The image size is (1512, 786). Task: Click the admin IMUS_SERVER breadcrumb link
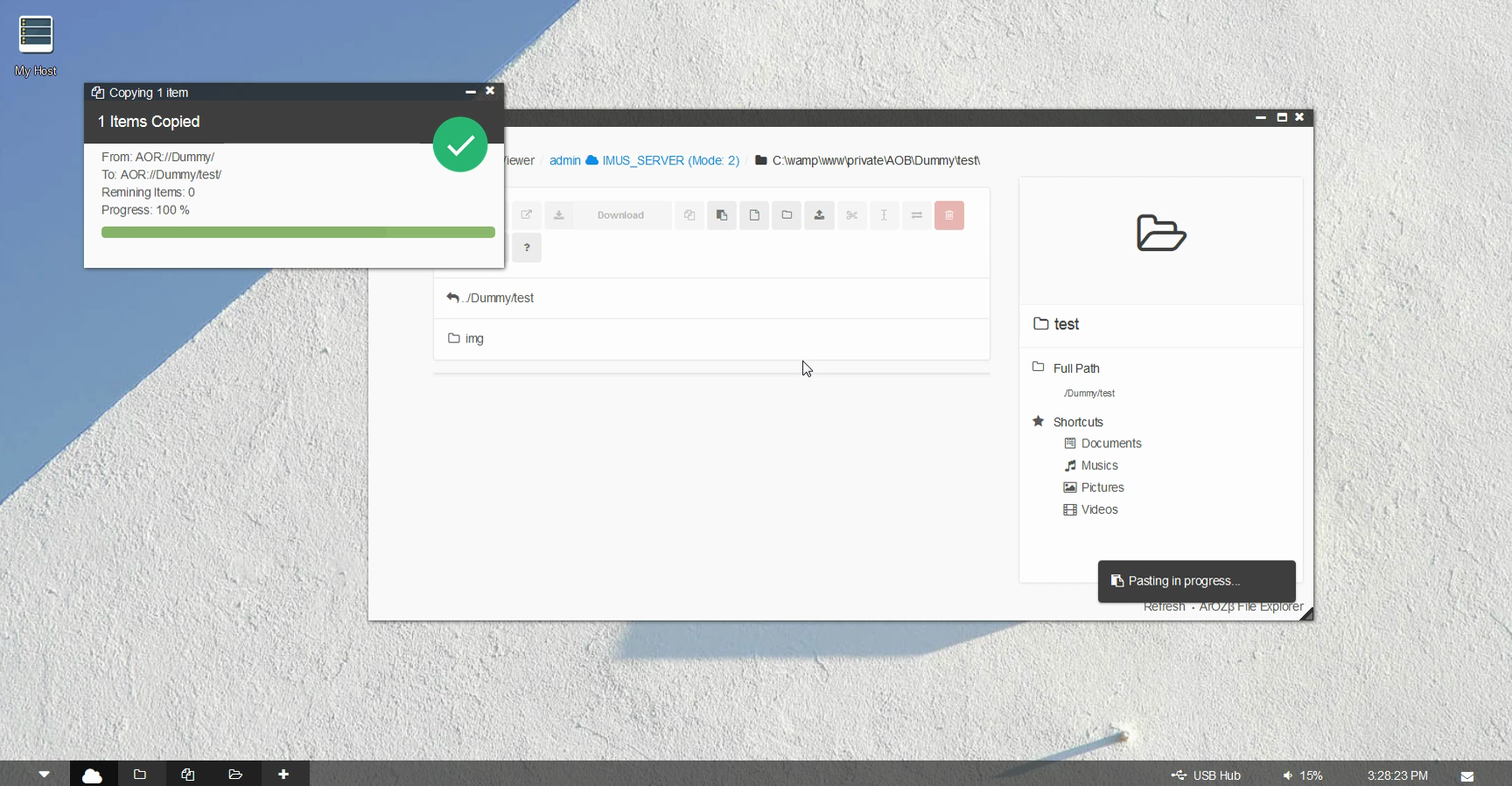[x=644, y=161]
